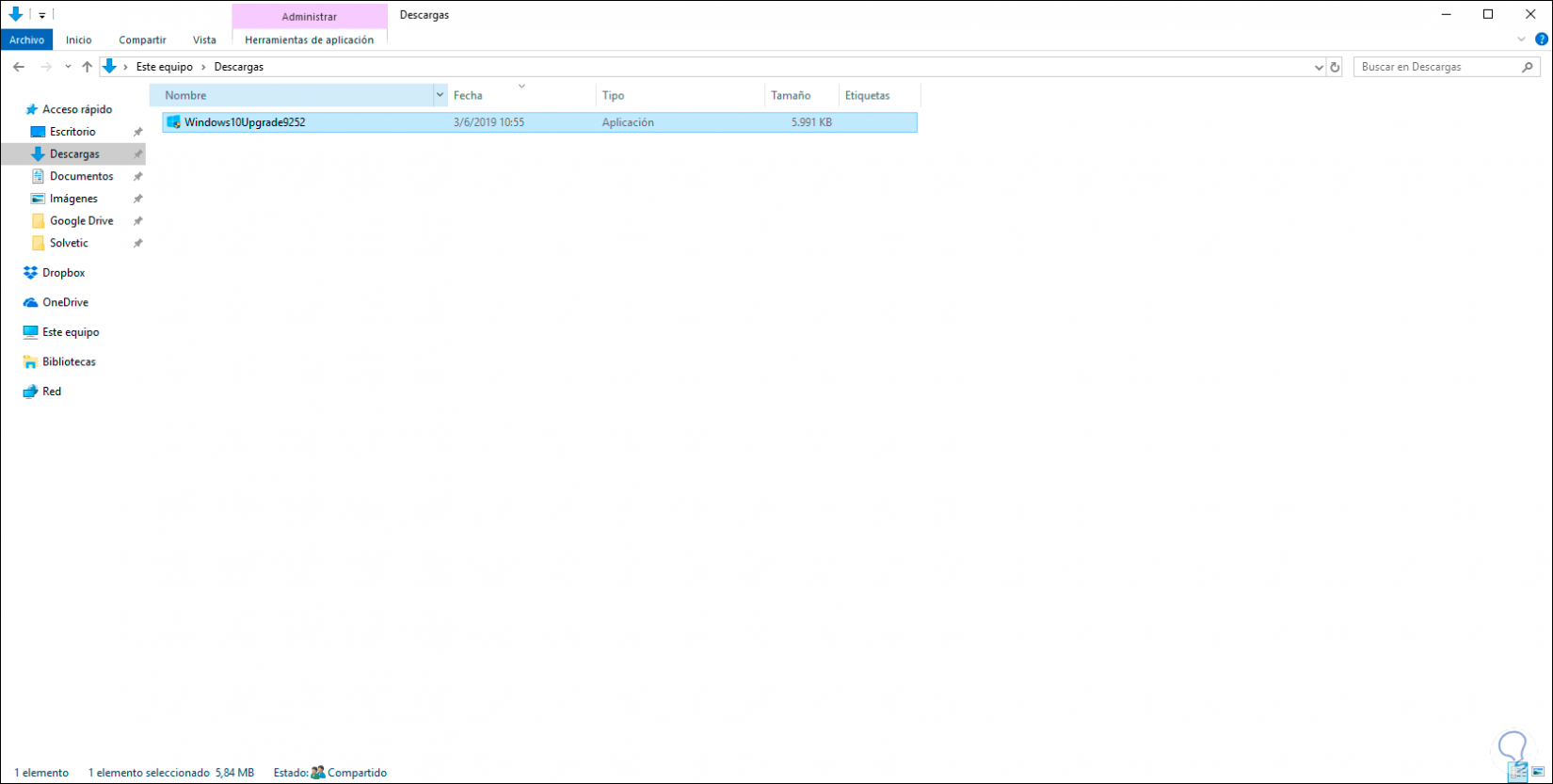Switch to large icons view in status bar
Image resolution: width=1553 pixels, height=784 pixels.
[1538, 773]
